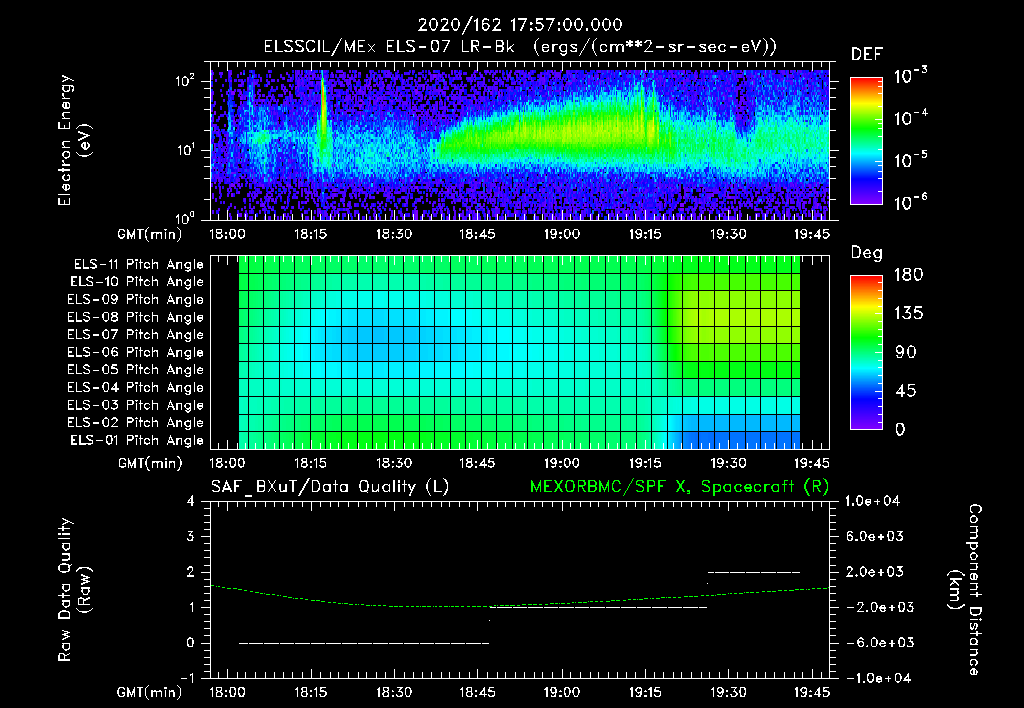This screenshot has width=1024, height=708.
Task: Click the 2.0e+03 tick on the distance axis
Action: pos(874,572)
